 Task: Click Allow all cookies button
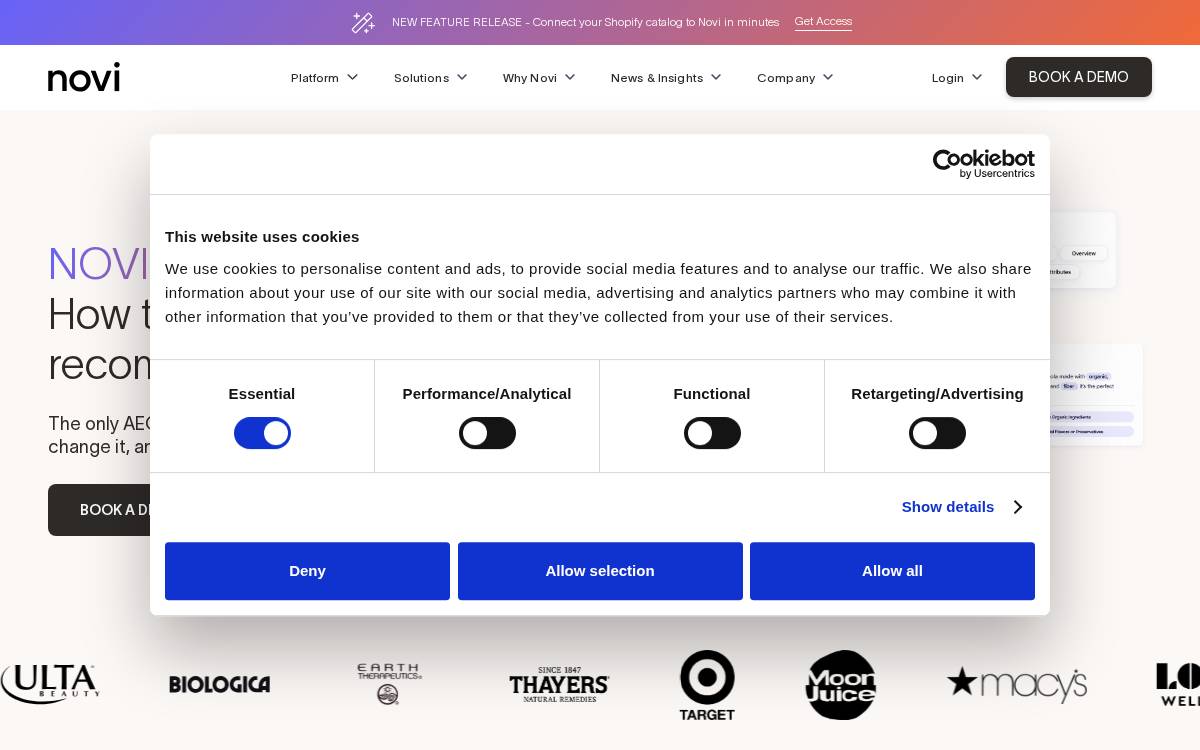892,571
